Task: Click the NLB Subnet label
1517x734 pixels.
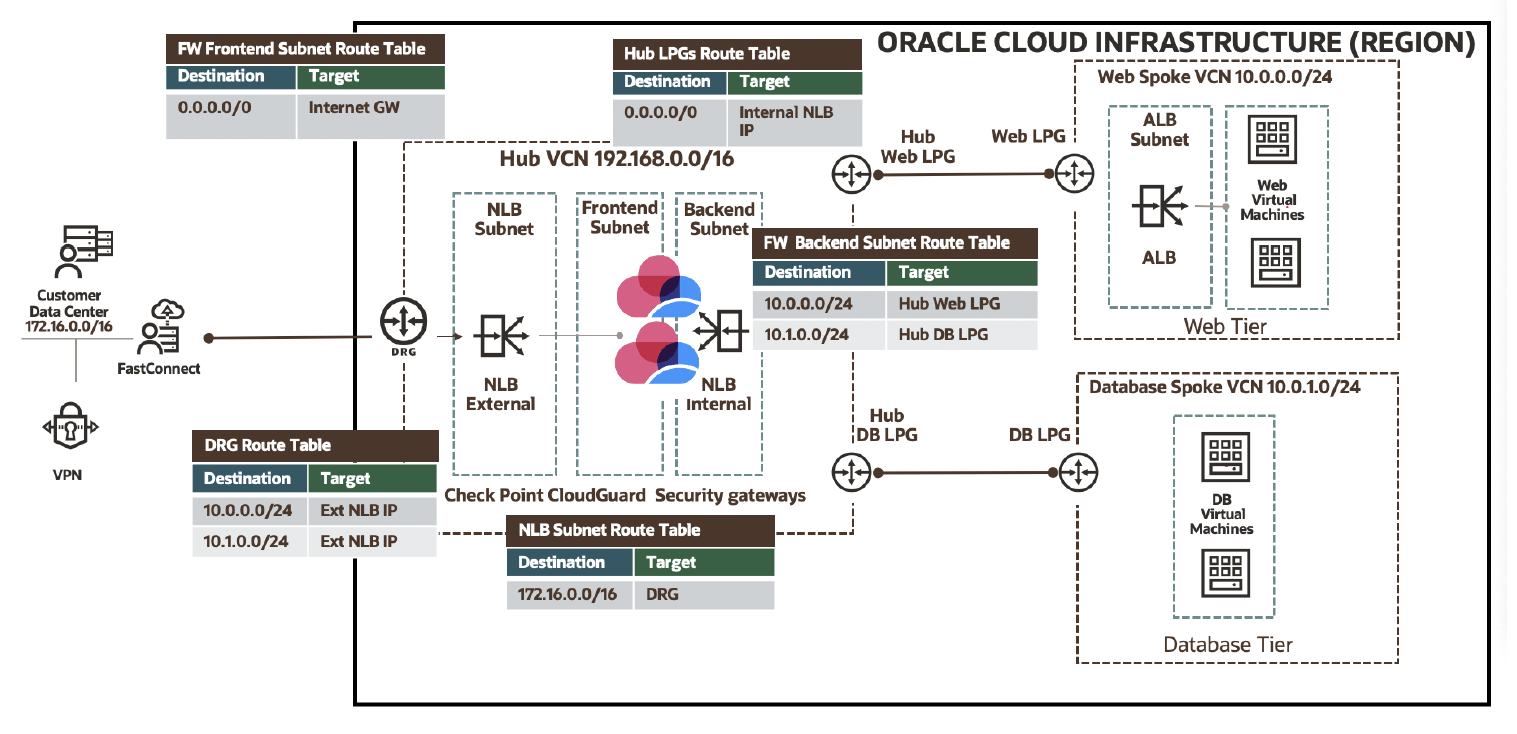Action: (504, 218)
